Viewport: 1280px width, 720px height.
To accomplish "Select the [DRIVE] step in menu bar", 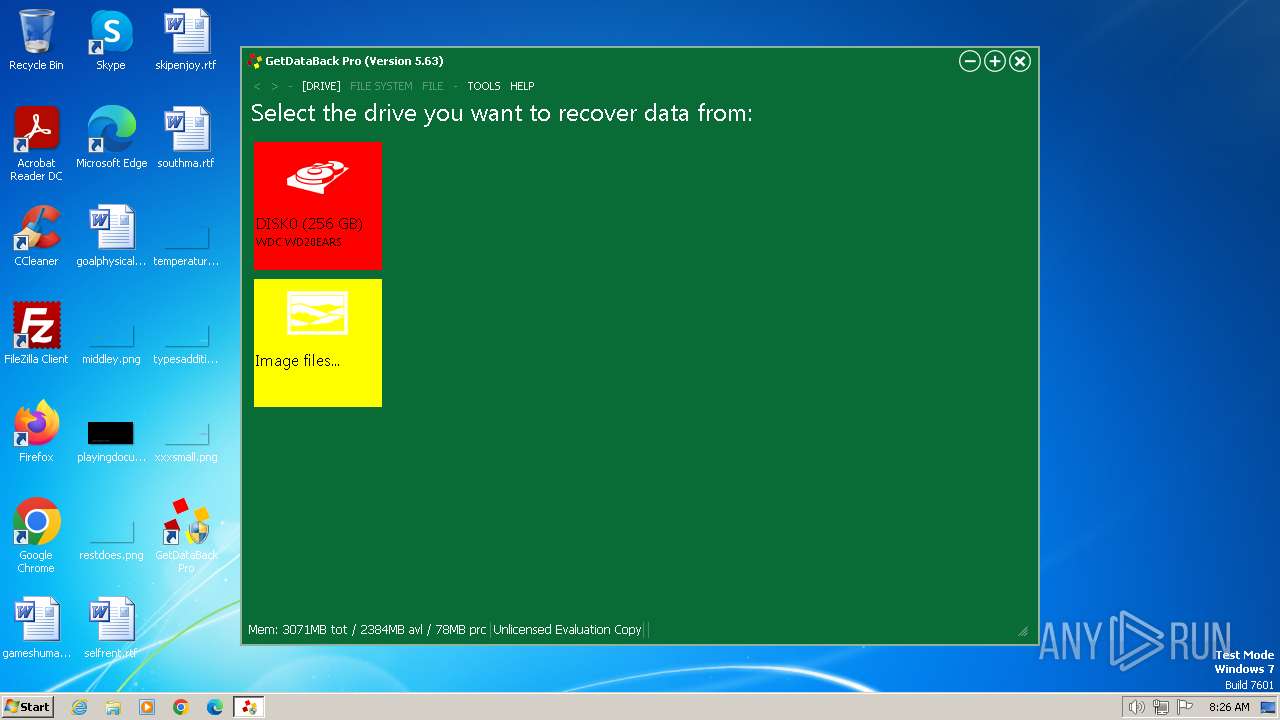I will coord(321,86).
